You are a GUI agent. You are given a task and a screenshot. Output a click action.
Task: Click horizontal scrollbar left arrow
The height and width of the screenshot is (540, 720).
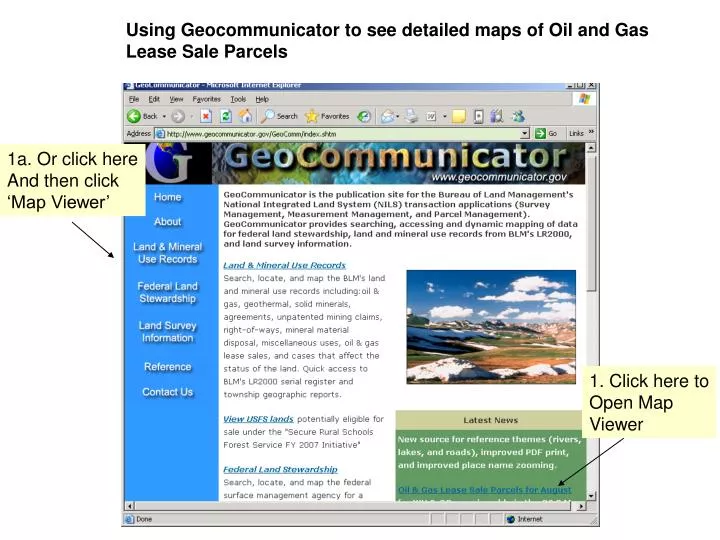pyautogui.click(x=130, y=506)
